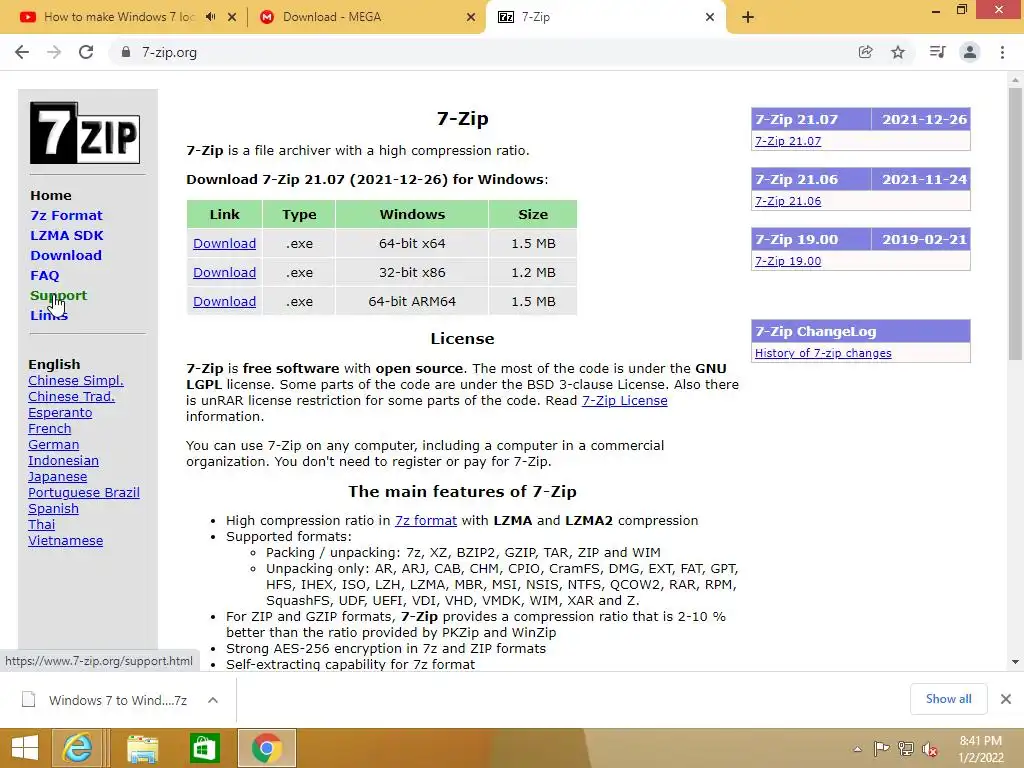This screenshot has height=768, width=1024.
Task: Open the 7-Zip License link
Action: pos(624,400)
